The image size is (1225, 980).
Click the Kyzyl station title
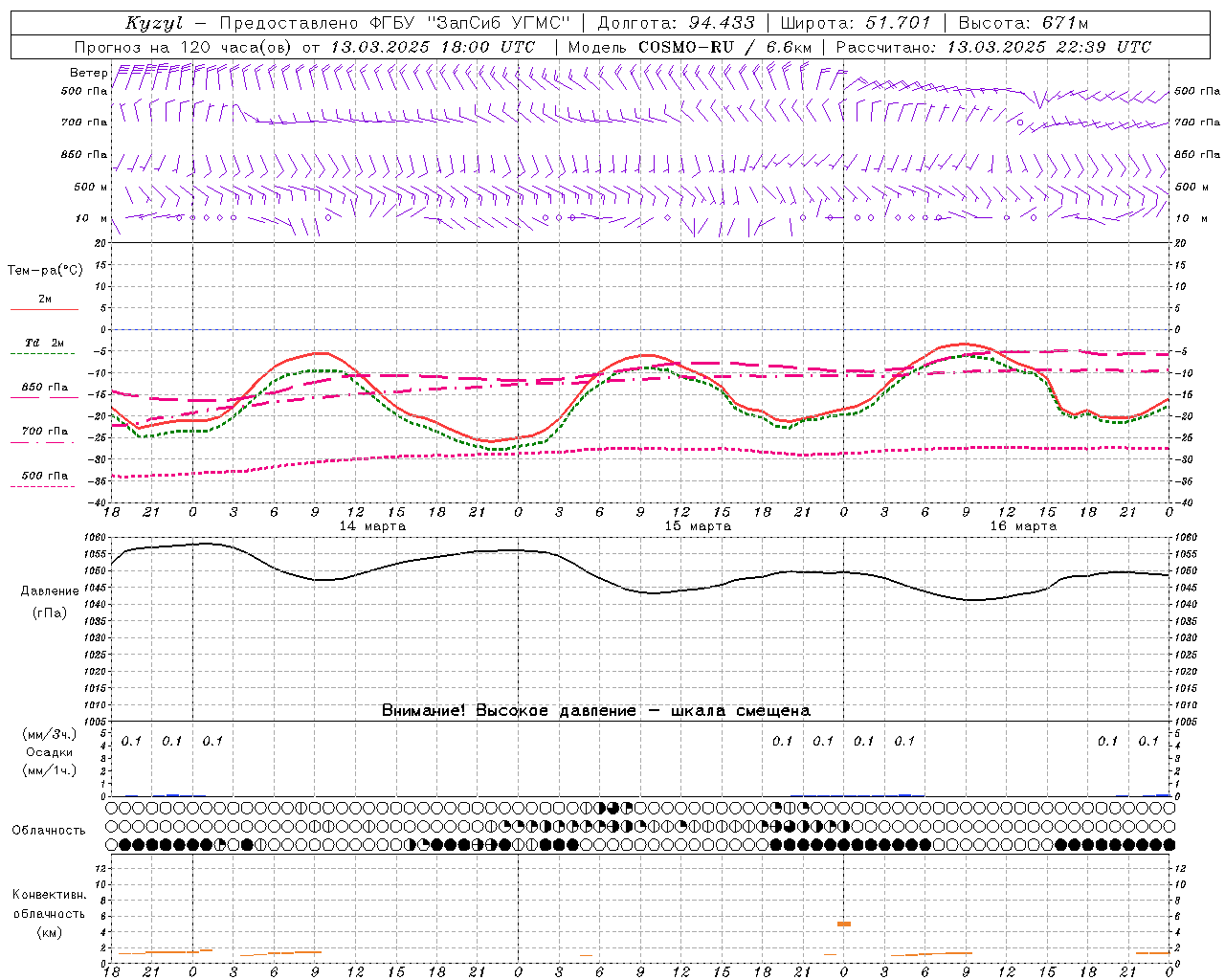point(153,23)
